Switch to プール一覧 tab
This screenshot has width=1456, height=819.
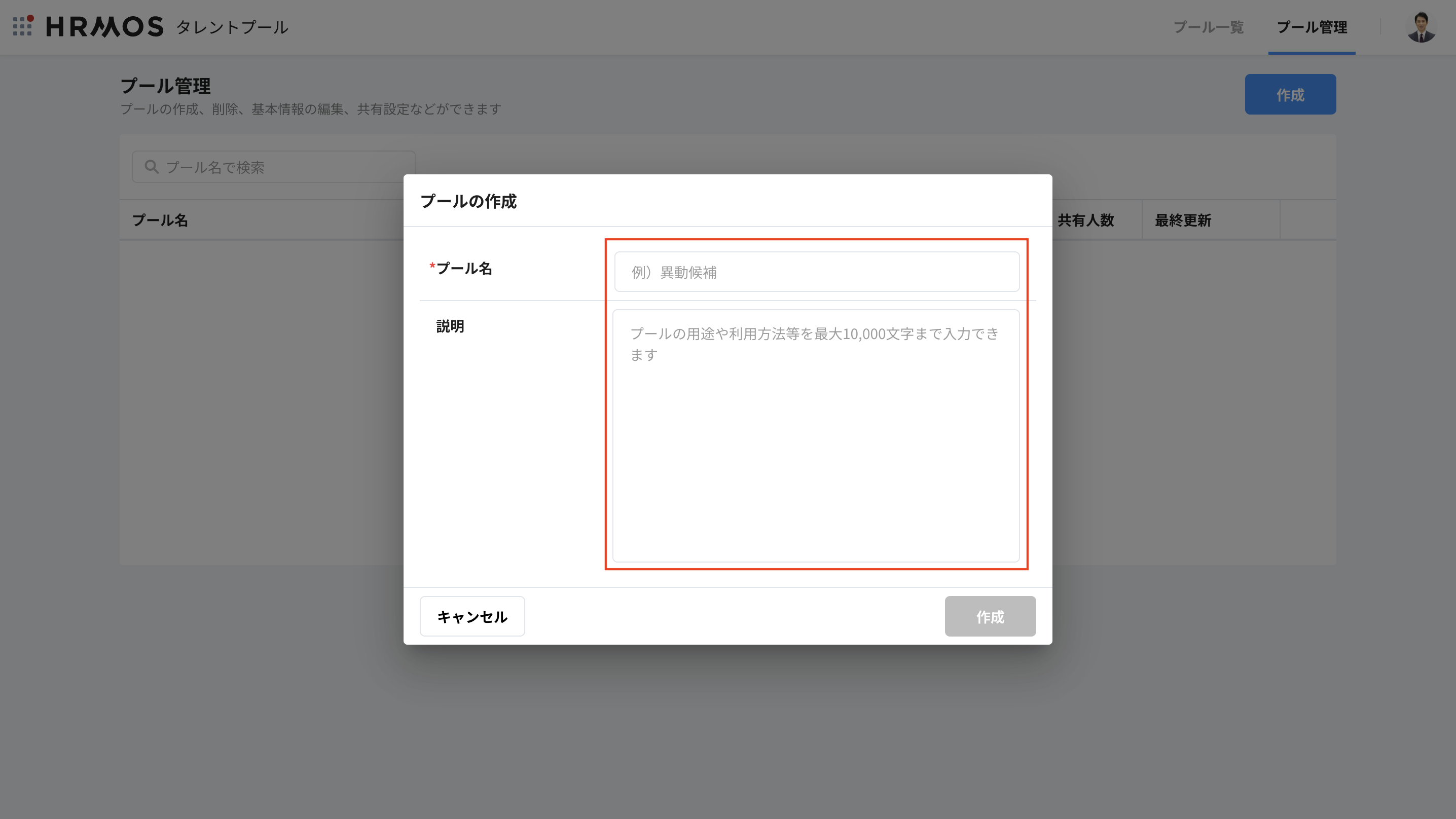(x=1208, y=27)
